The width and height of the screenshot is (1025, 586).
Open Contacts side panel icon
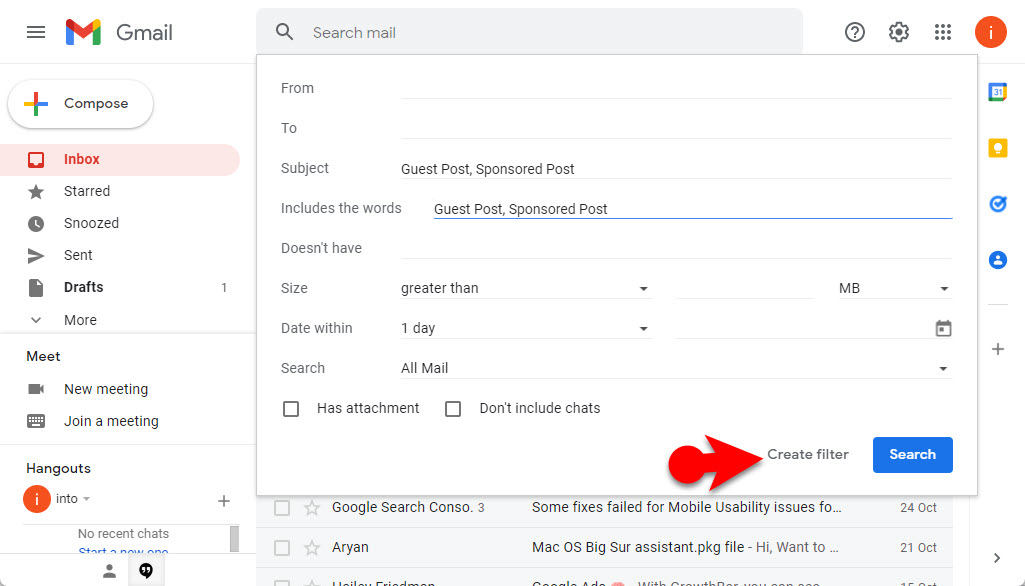[x=998, y=260]
